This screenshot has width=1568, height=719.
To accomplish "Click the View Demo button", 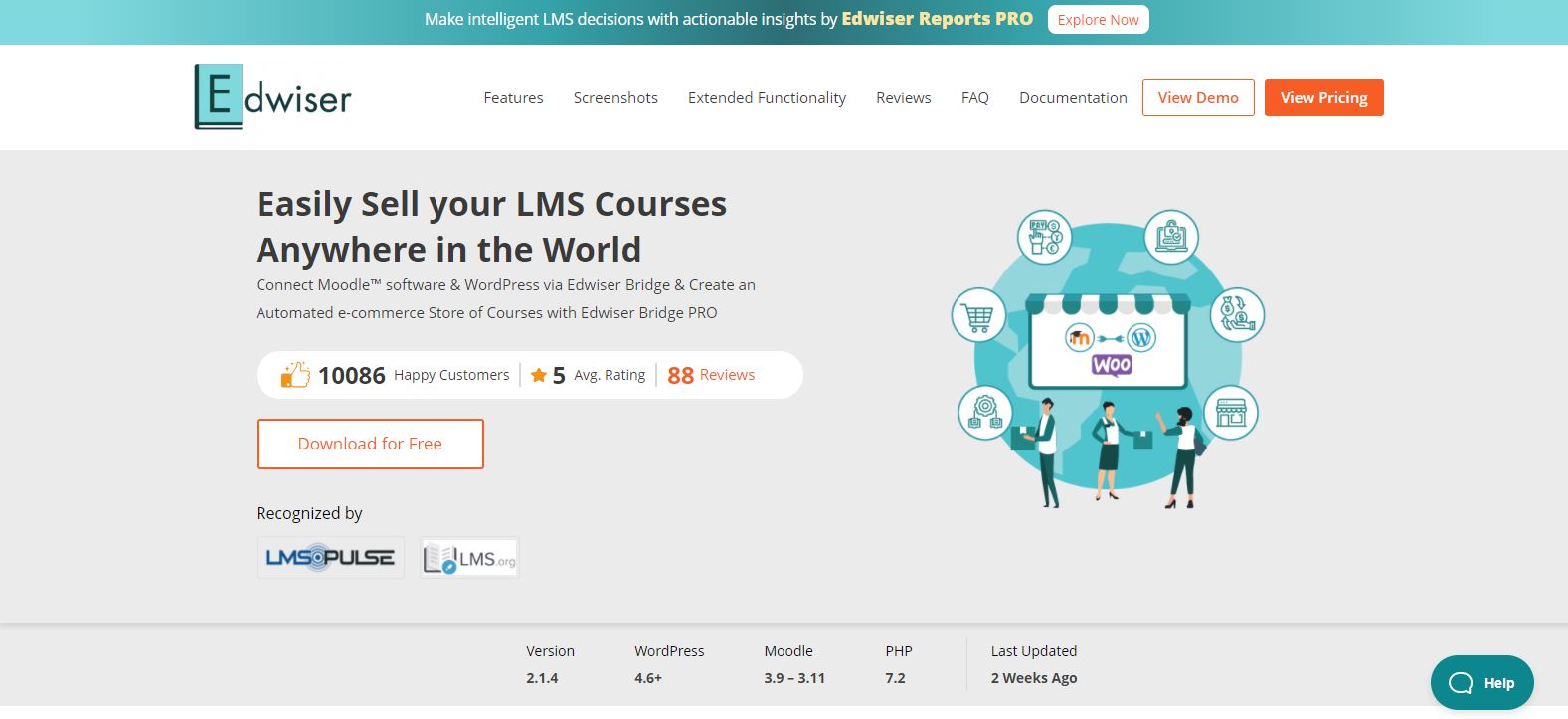I will coord(1198,97).
